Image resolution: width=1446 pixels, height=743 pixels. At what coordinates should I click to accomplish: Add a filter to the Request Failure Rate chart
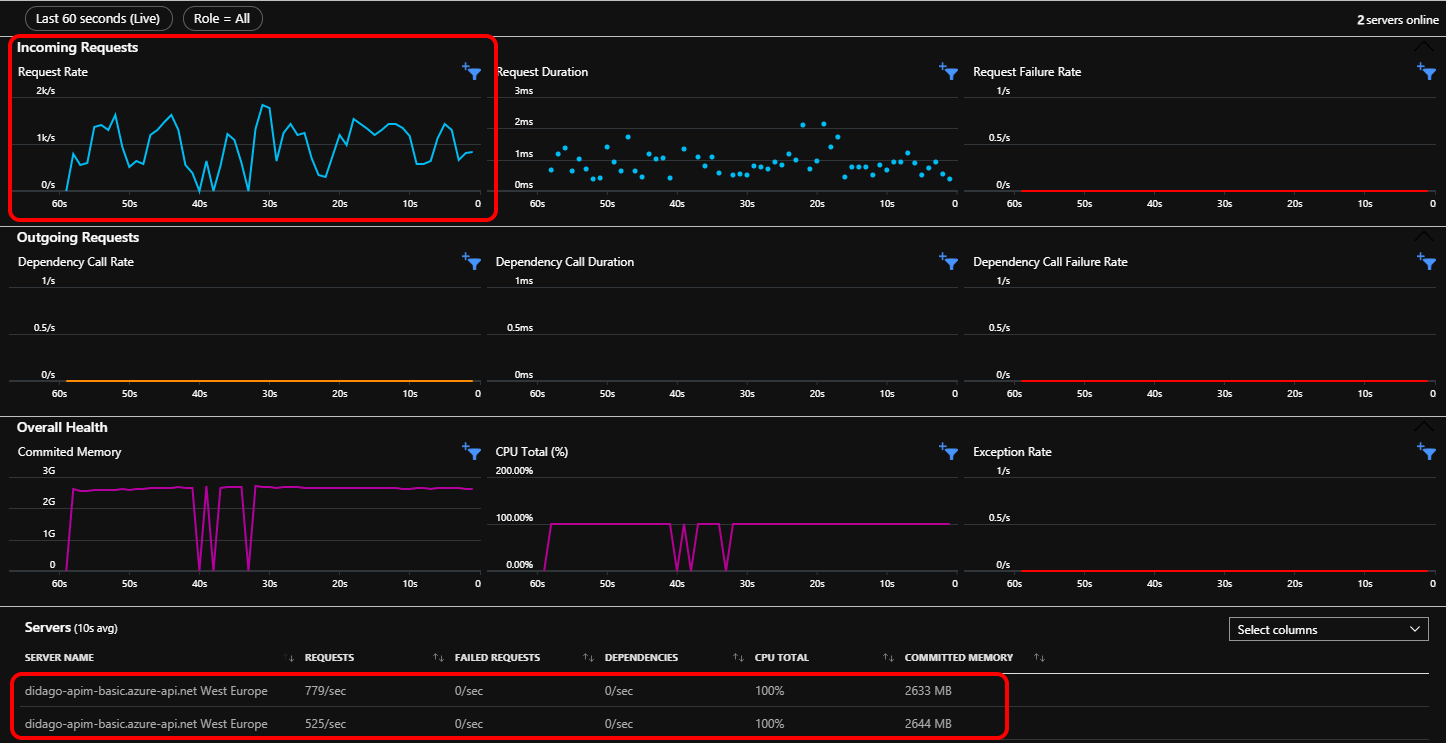[x=1427, y=71]
